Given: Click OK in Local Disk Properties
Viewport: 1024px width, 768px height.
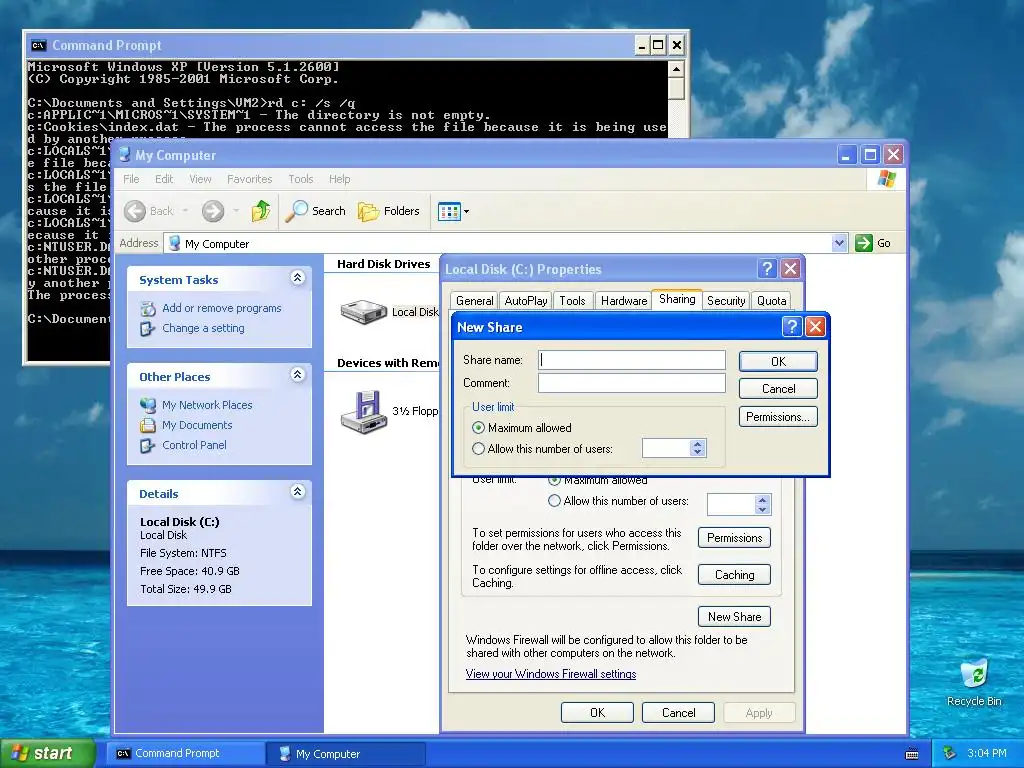Looking at the screenshot, I should tap(597, 712).
